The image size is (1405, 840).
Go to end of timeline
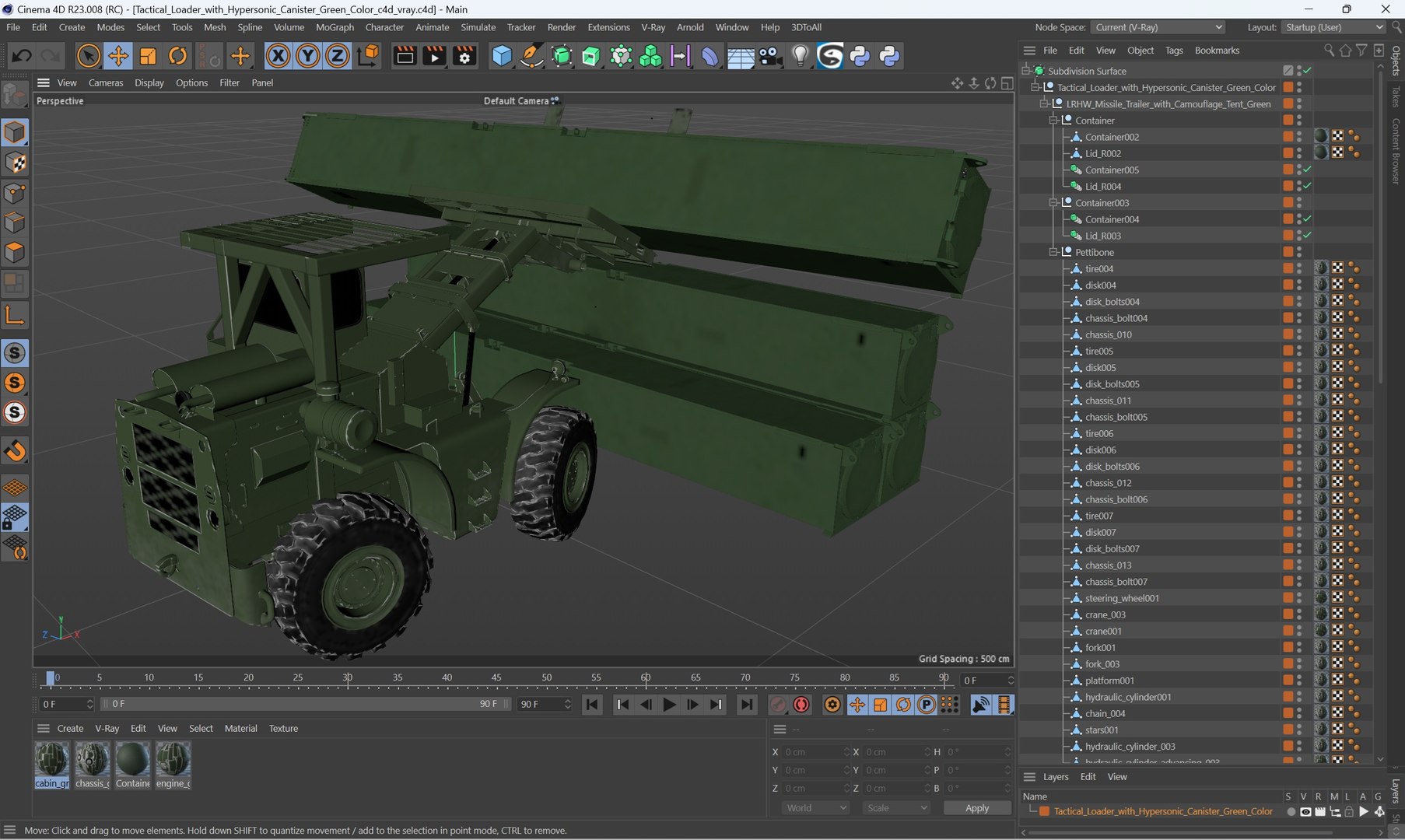pos(746,705)
